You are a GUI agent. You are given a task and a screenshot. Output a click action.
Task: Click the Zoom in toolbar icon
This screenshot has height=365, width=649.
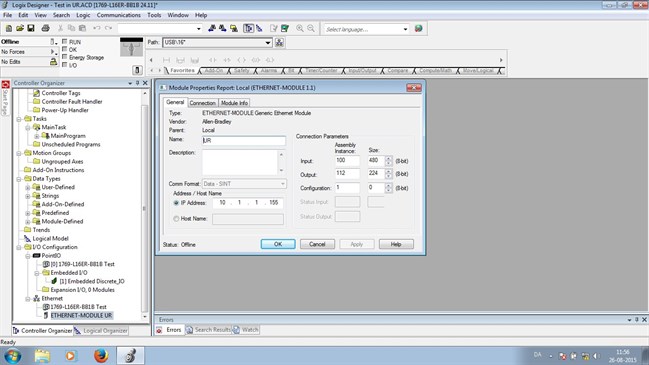[x=300, y=28]
